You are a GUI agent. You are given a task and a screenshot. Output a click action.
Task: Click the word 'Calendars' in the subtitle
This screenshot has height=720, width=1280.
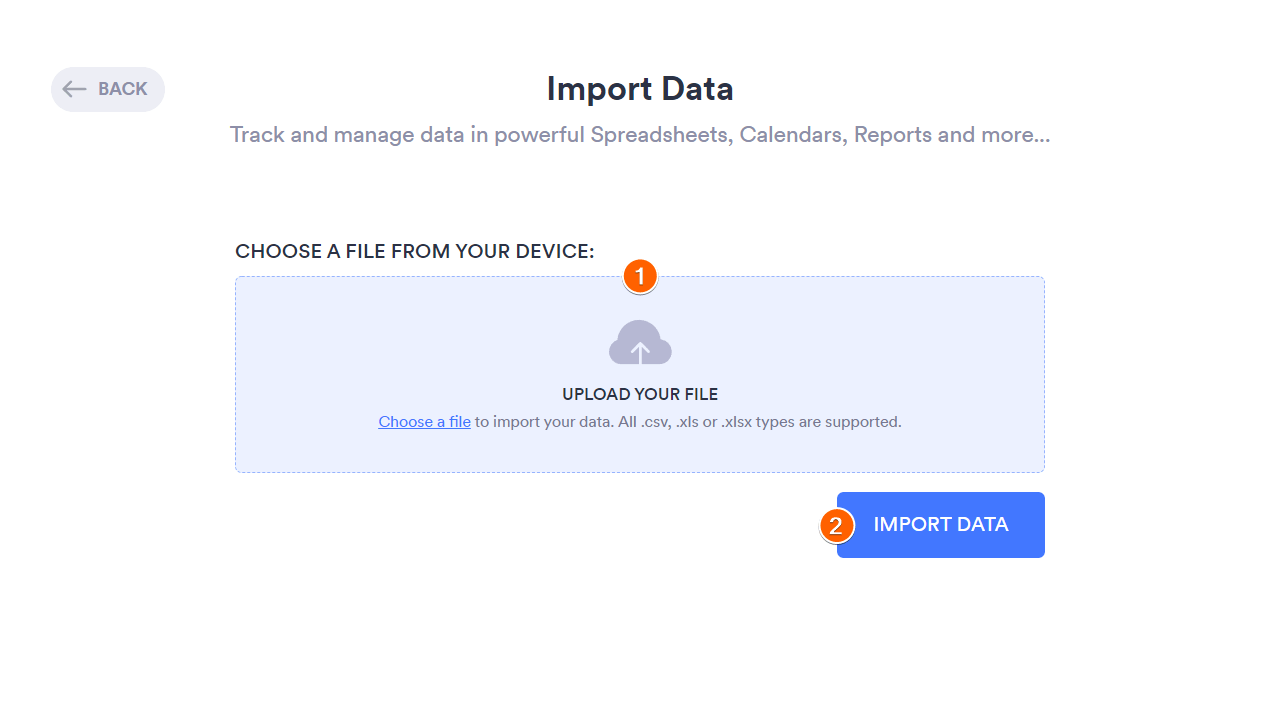792,134
